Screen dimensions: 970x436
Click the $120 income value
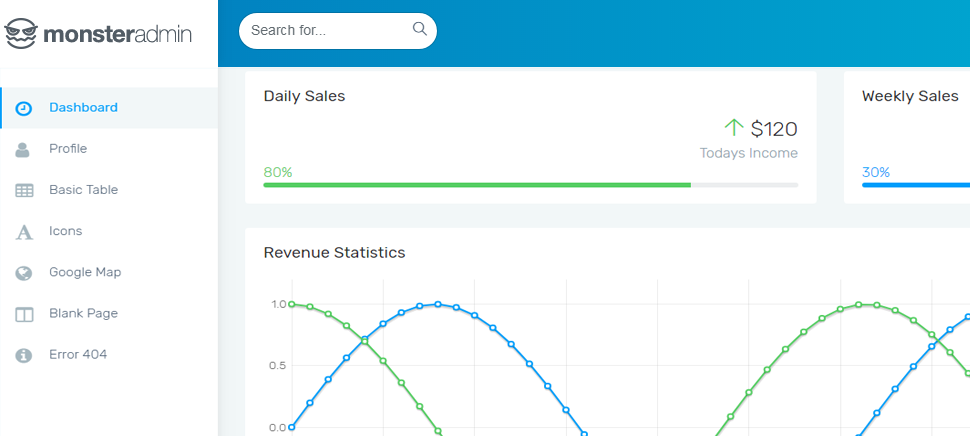[x=774, y=129]
